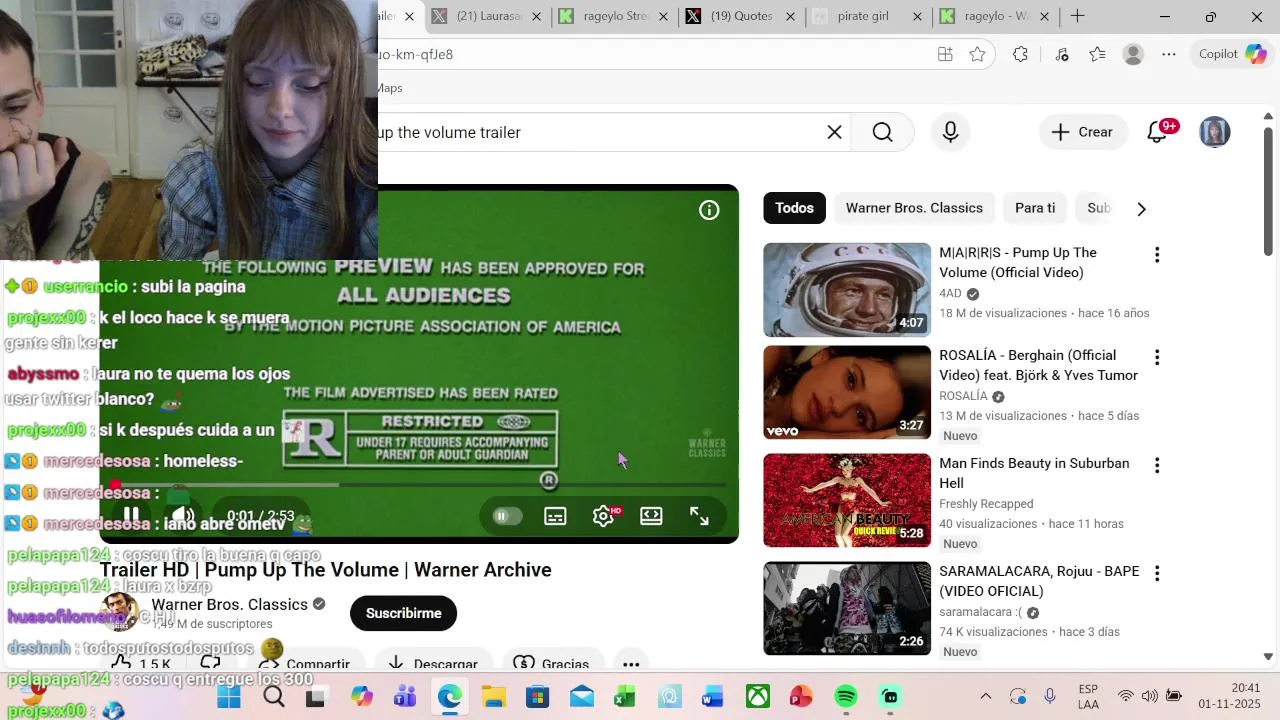Screen dimensions: 1280x720
Task: Open Edge media control music icon
Action: click(1062, 54)
